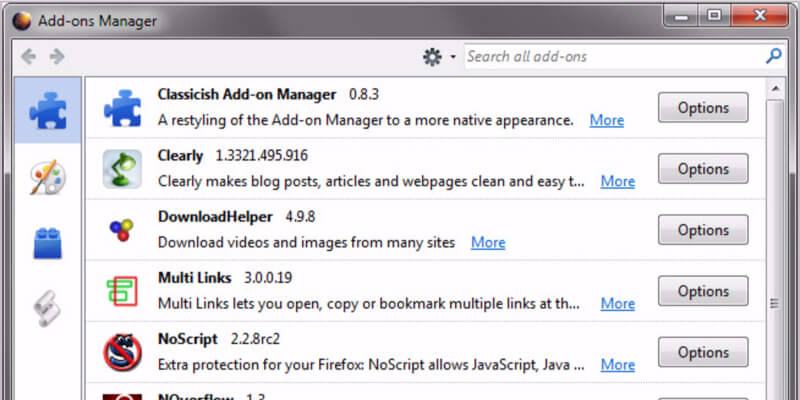The width and height of the screenshot is (800, 400).
Task: Open Options for NoScript
Action: point(703,353)
